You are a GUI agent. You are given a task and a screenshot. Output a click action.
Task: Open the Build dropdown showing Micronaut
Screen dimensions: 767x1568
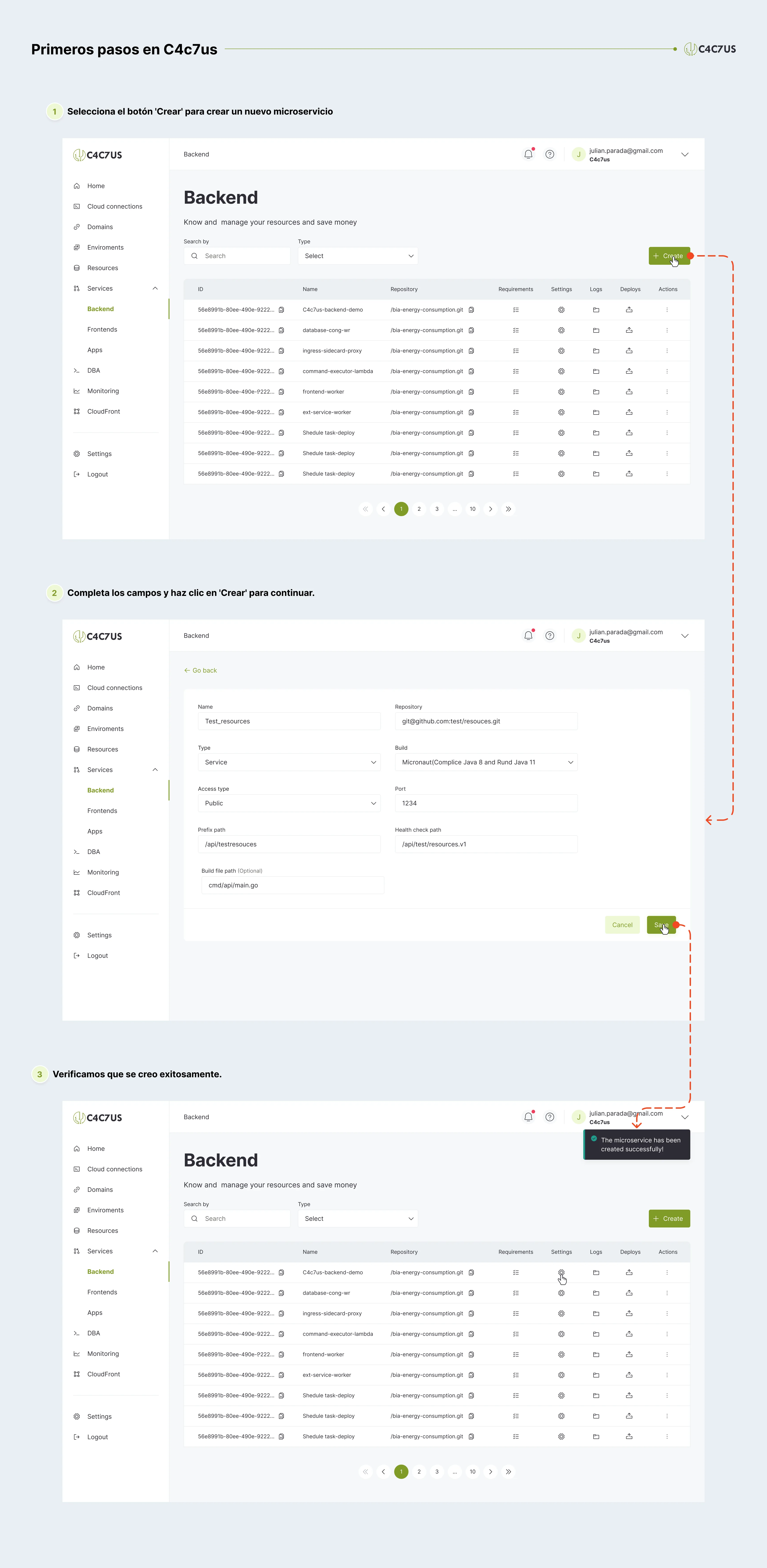[x=486, y=762]
